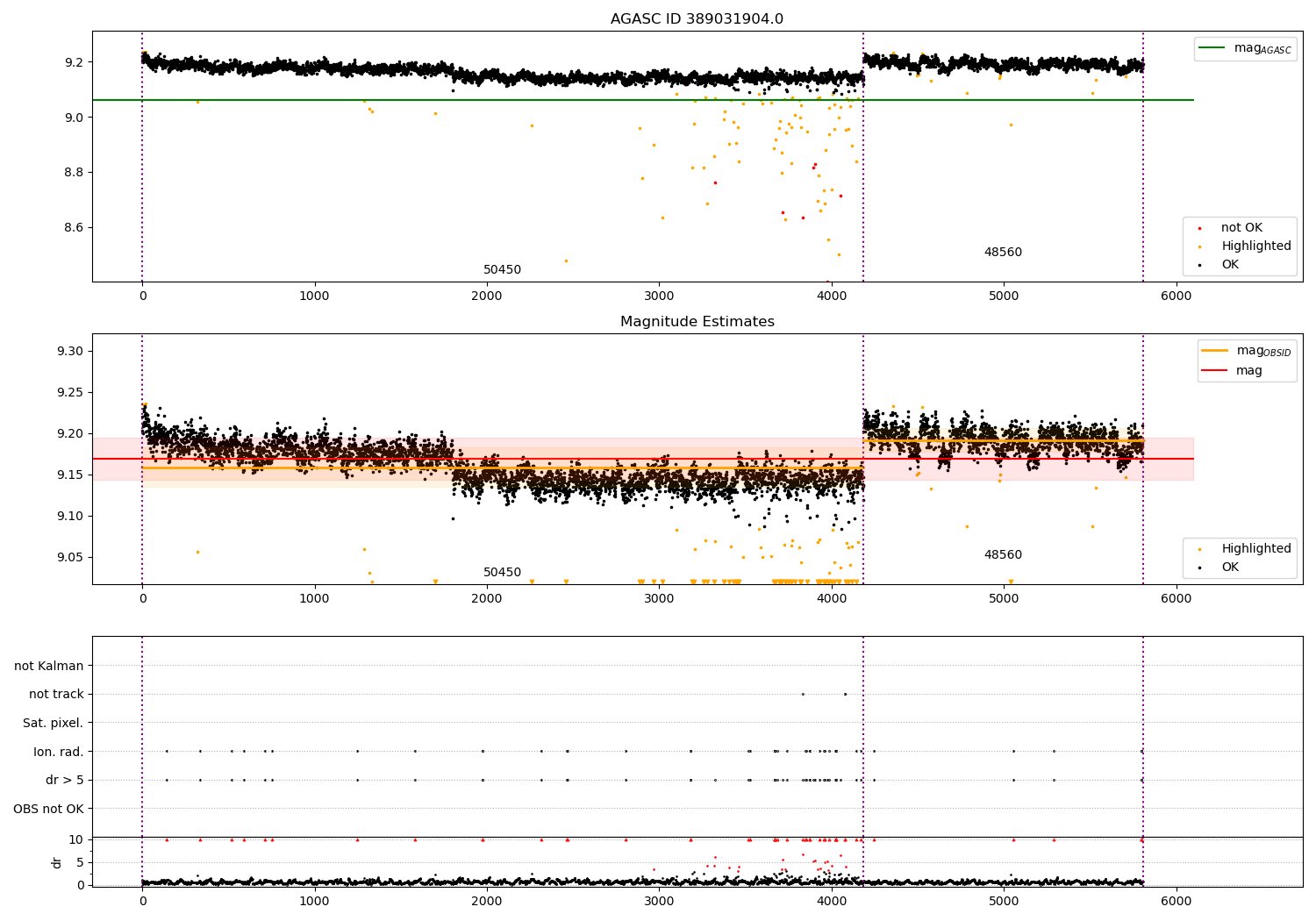Click the orange line sample beside mag OBSID
Viewport: 1316px width, 921px height.
coord(1215,351)
